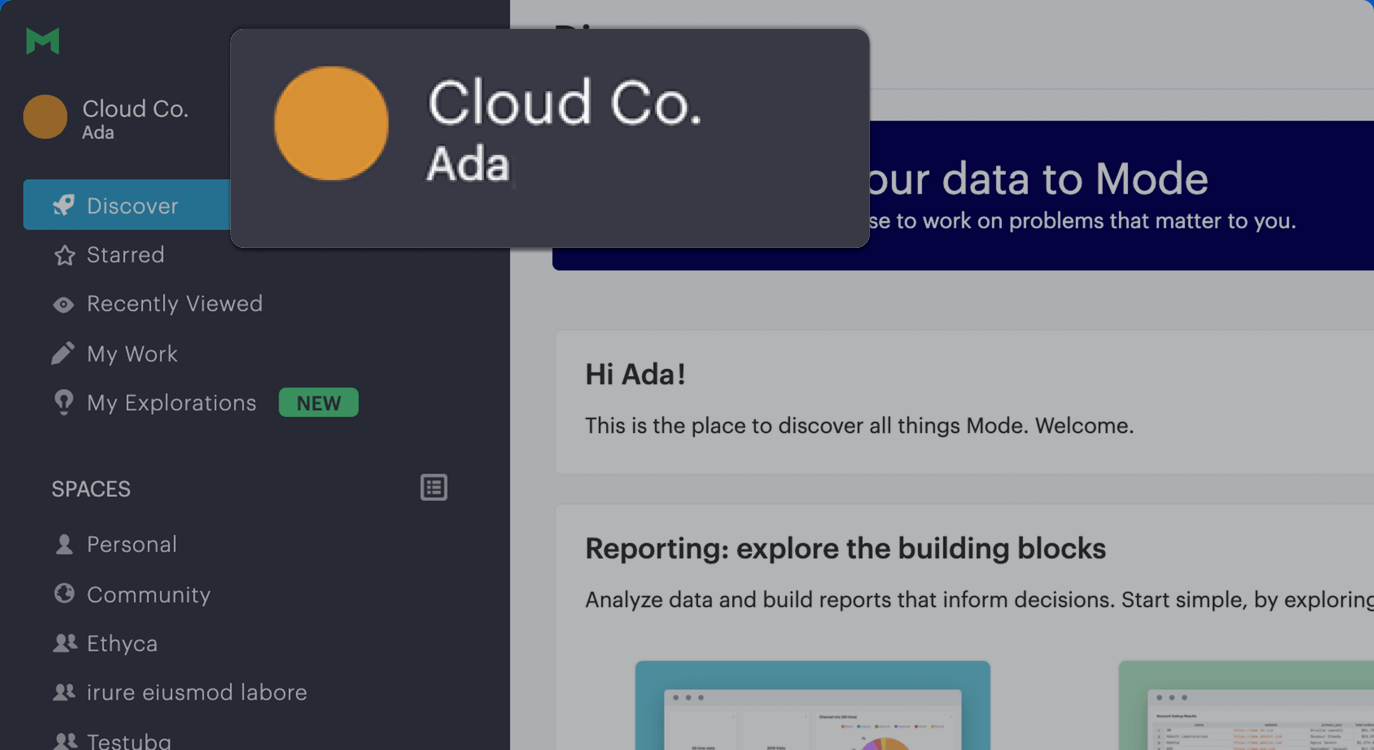
Task: Go to Starred reports
Action: [125, 255]
